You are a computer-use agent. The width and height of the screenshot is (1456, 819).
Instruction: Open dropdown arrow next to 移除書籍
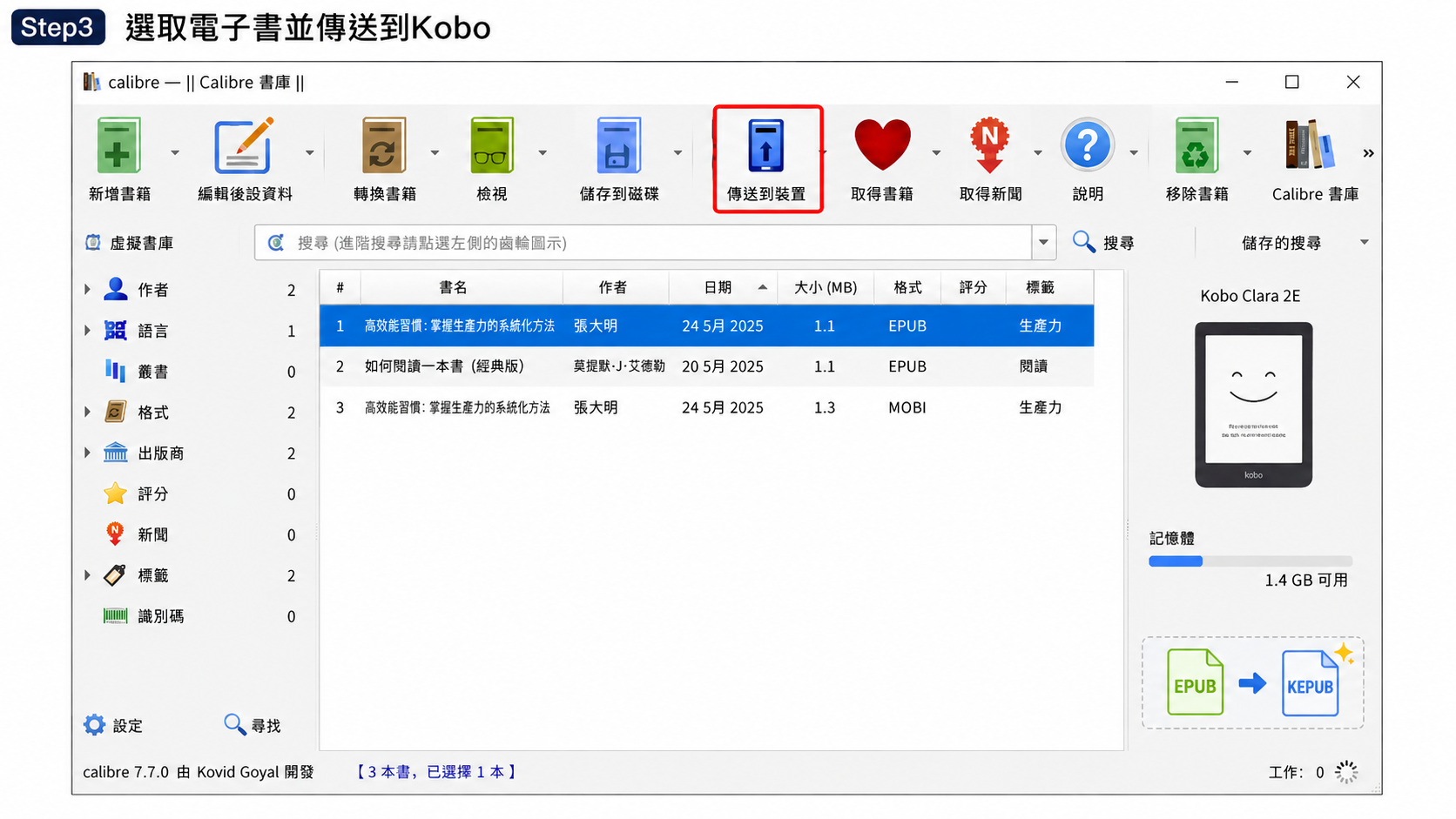[x=1247, y=153]
